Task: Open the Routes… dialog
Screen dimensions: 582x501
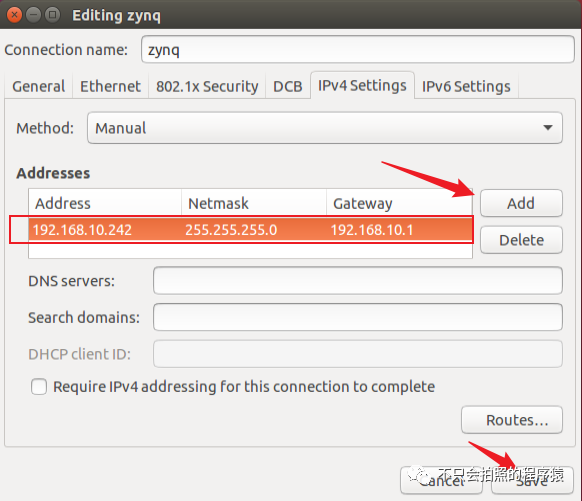Action: (x=512, y=420)
